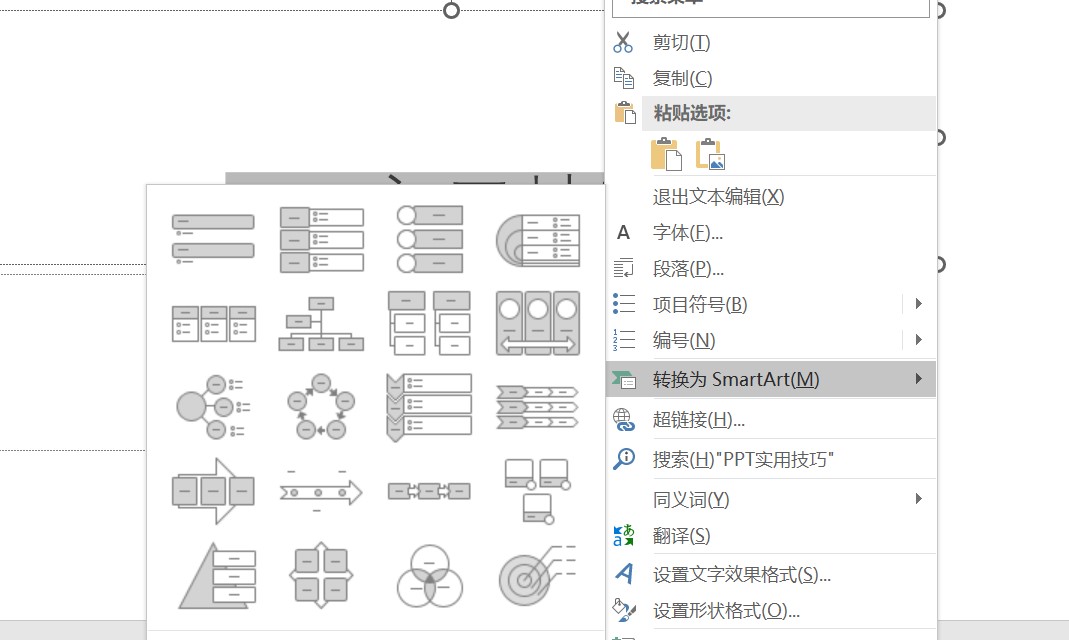1069x640 pixels.
Task: Open 设置形状格式 format shape pane
Action: (725, 610)
